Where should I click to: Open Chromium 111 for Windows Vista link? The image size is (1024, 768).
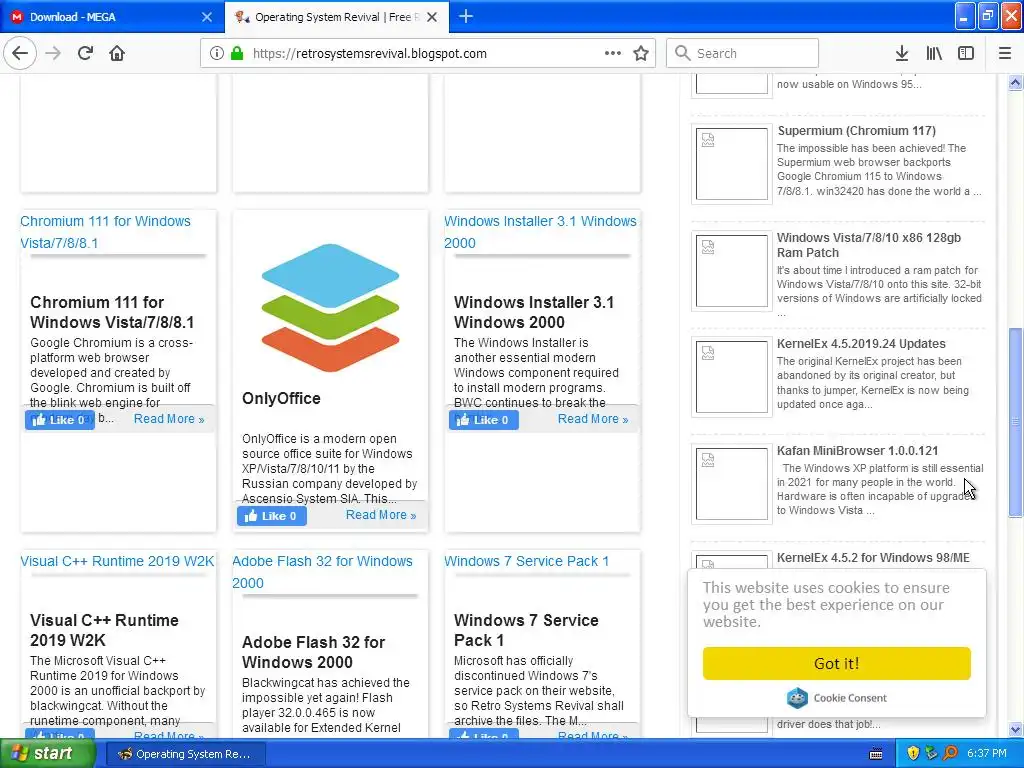[x=105, y=232]
